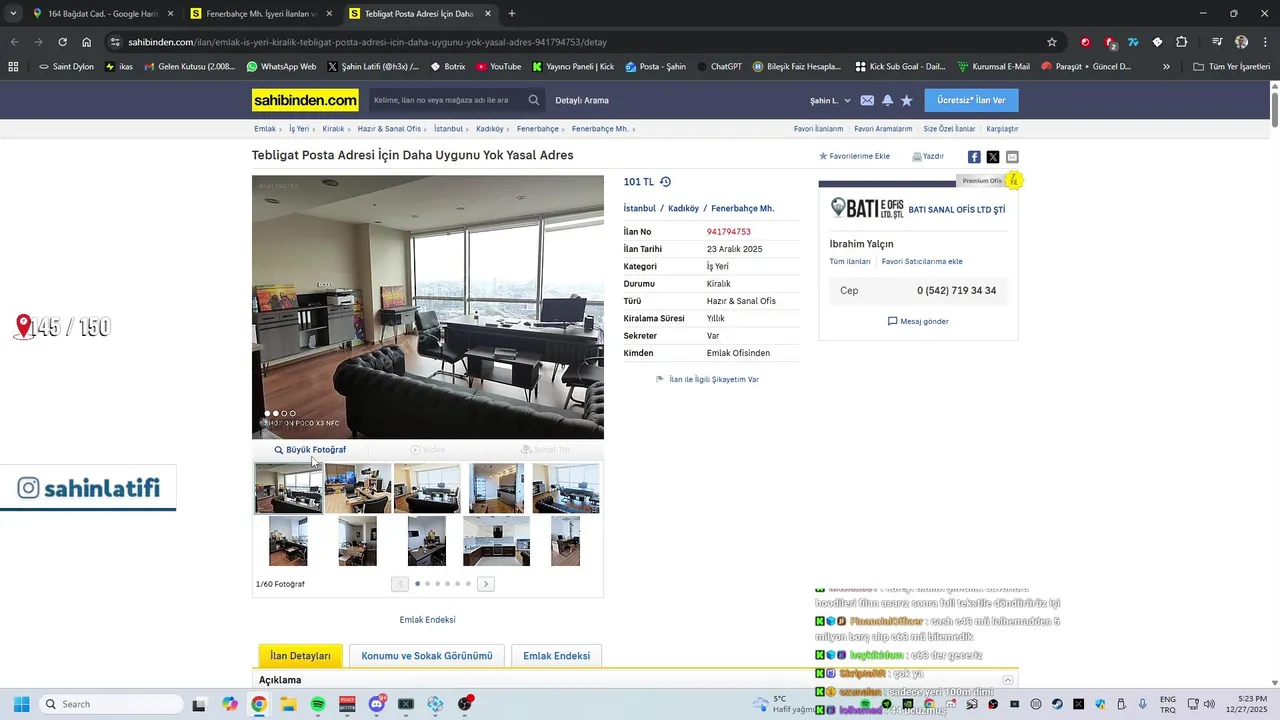This screenshot has width=1280, height=720.
Task: Select the second photo page dot
Action: point(428,584)
